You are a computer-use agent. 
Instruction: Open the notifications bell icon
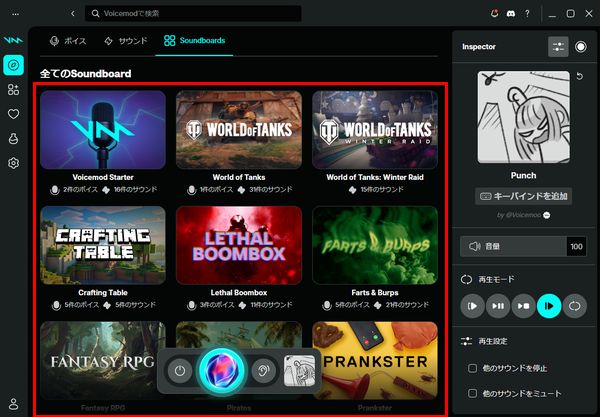pos(494,14)
